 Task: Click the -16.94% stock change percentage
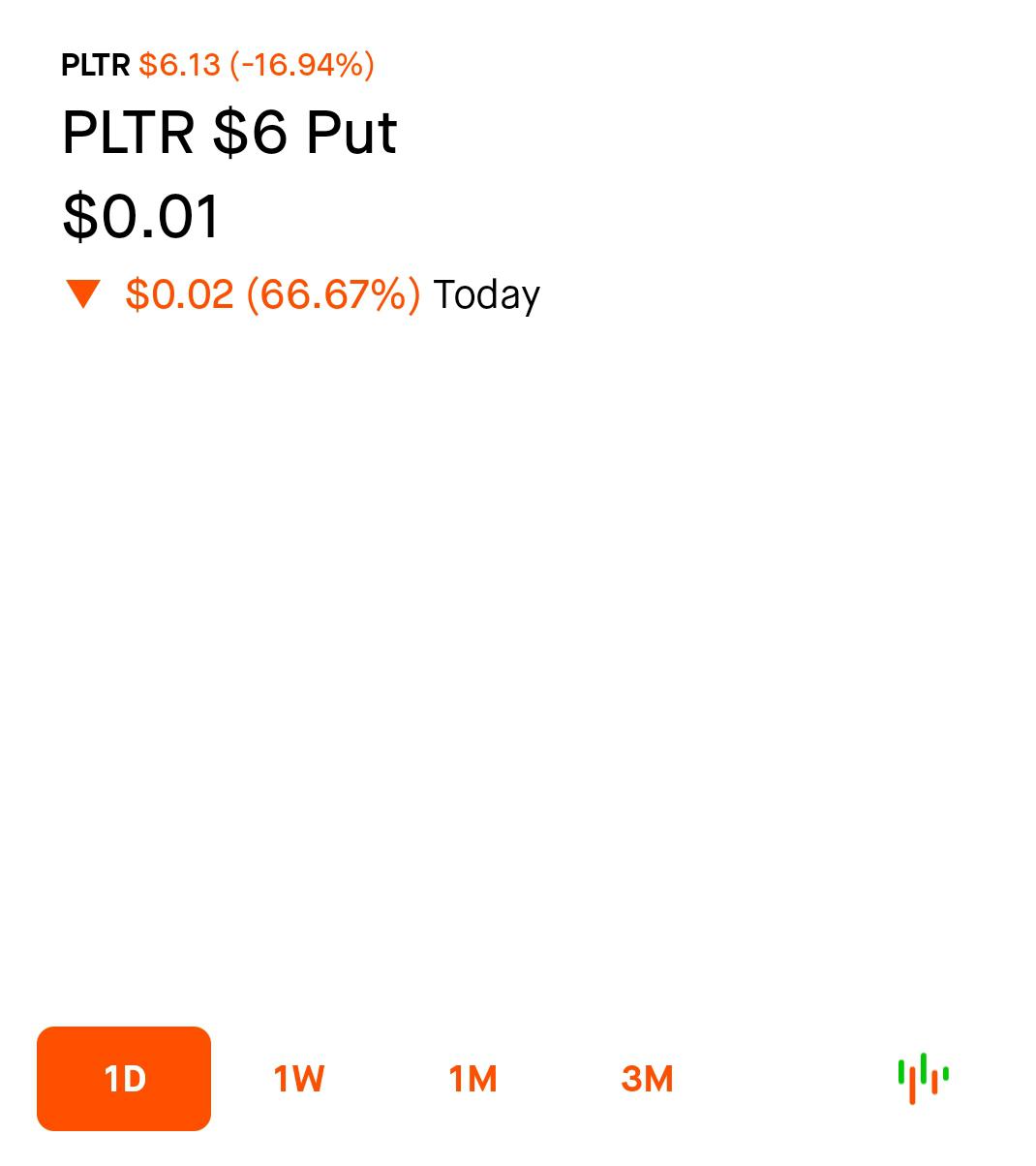coord(302,65)
